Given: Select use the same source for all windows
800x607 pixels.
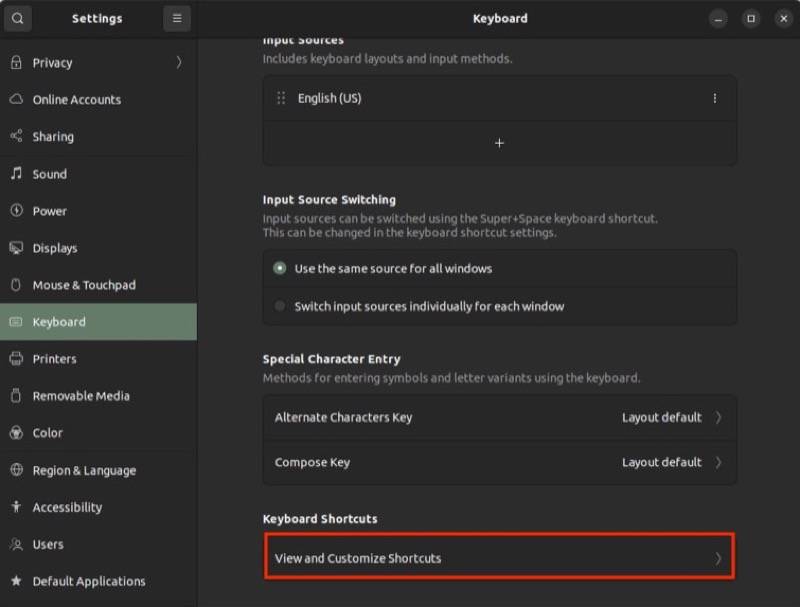Looking at the screenshot, I should [x=280, y=268].
